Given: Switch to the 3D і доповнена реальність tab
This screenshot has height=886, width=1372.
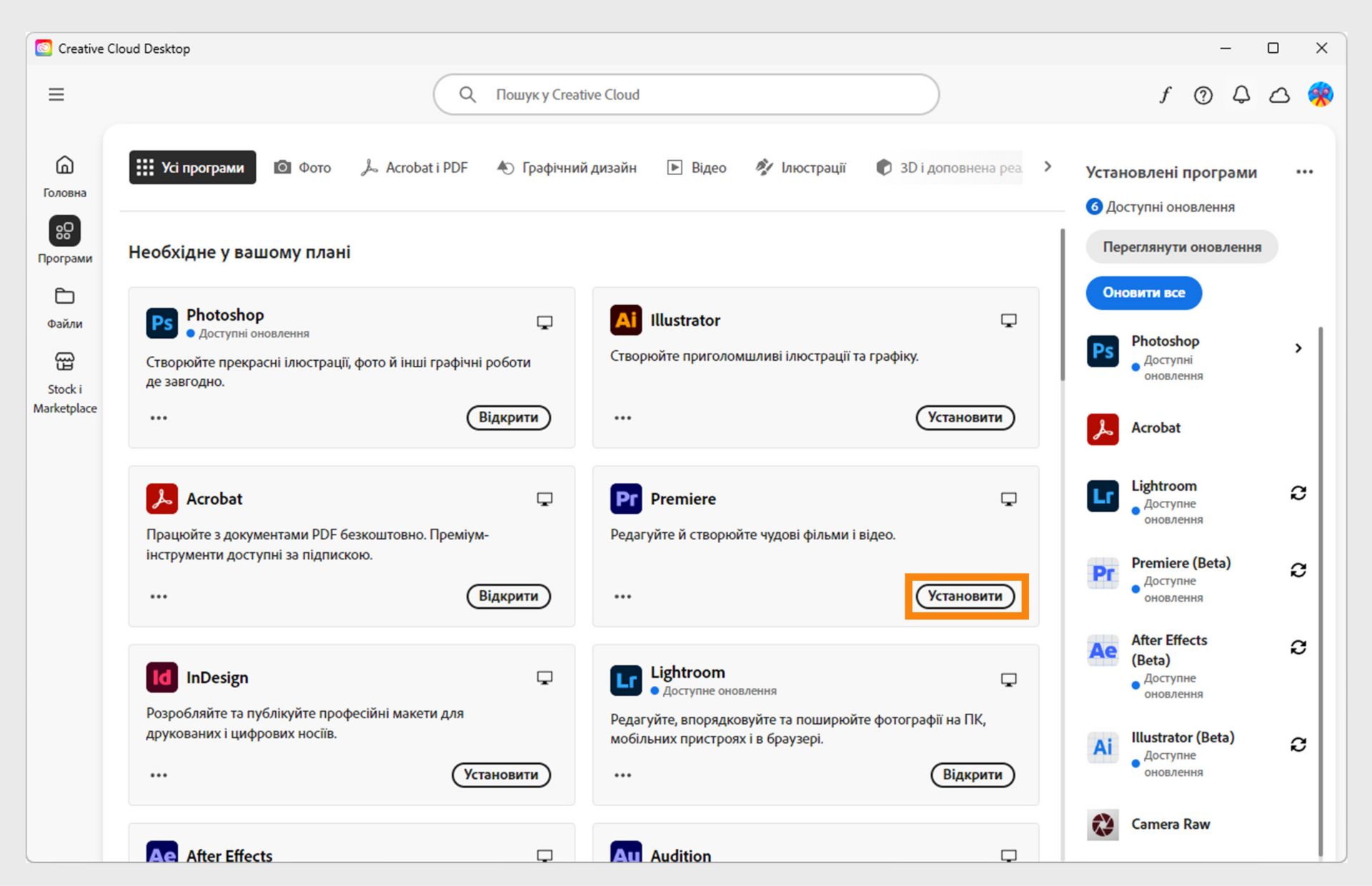Looking at the screenshot, I should coord(949,167).
